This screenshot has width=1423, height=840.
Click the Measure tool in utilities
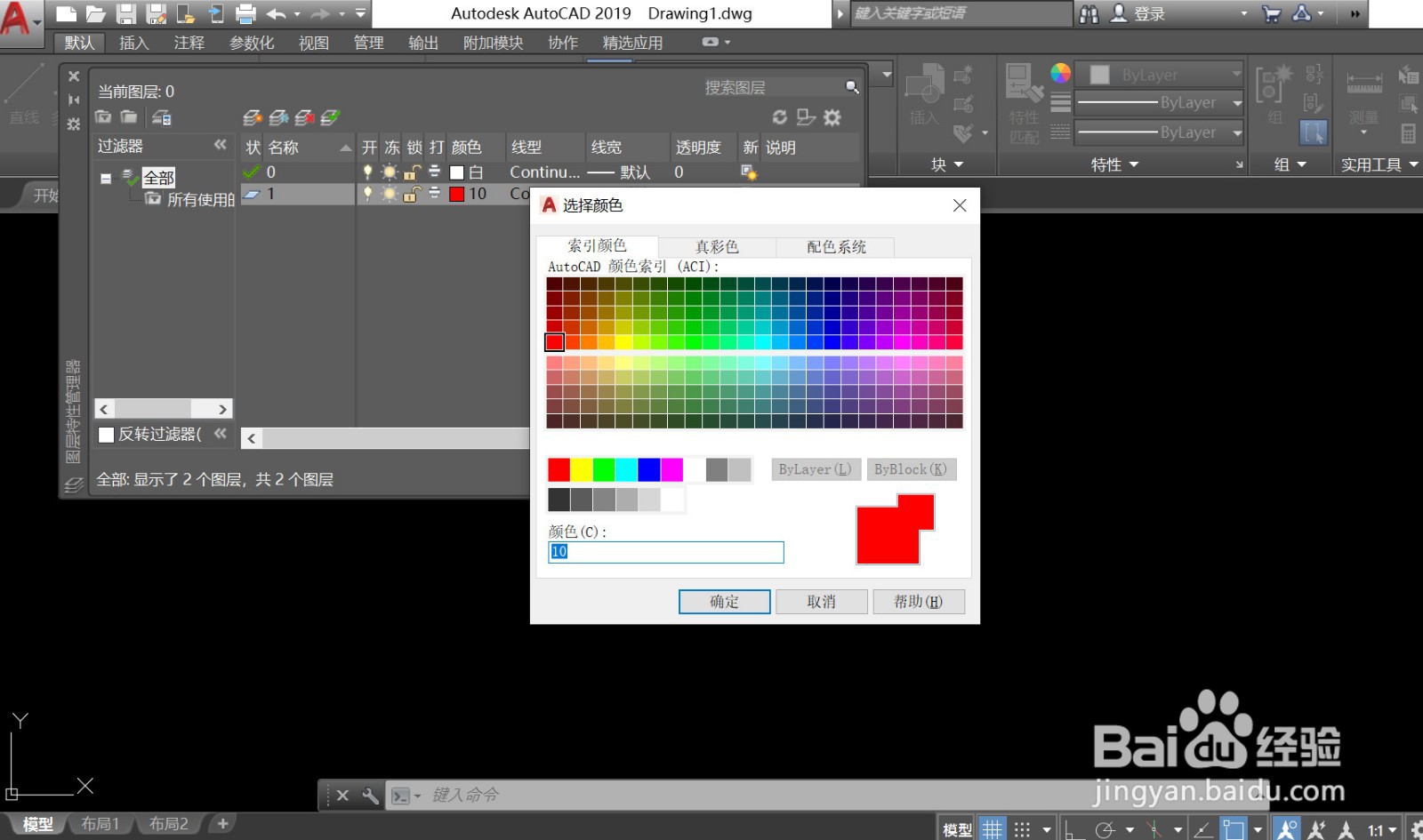pos(1363,98)
